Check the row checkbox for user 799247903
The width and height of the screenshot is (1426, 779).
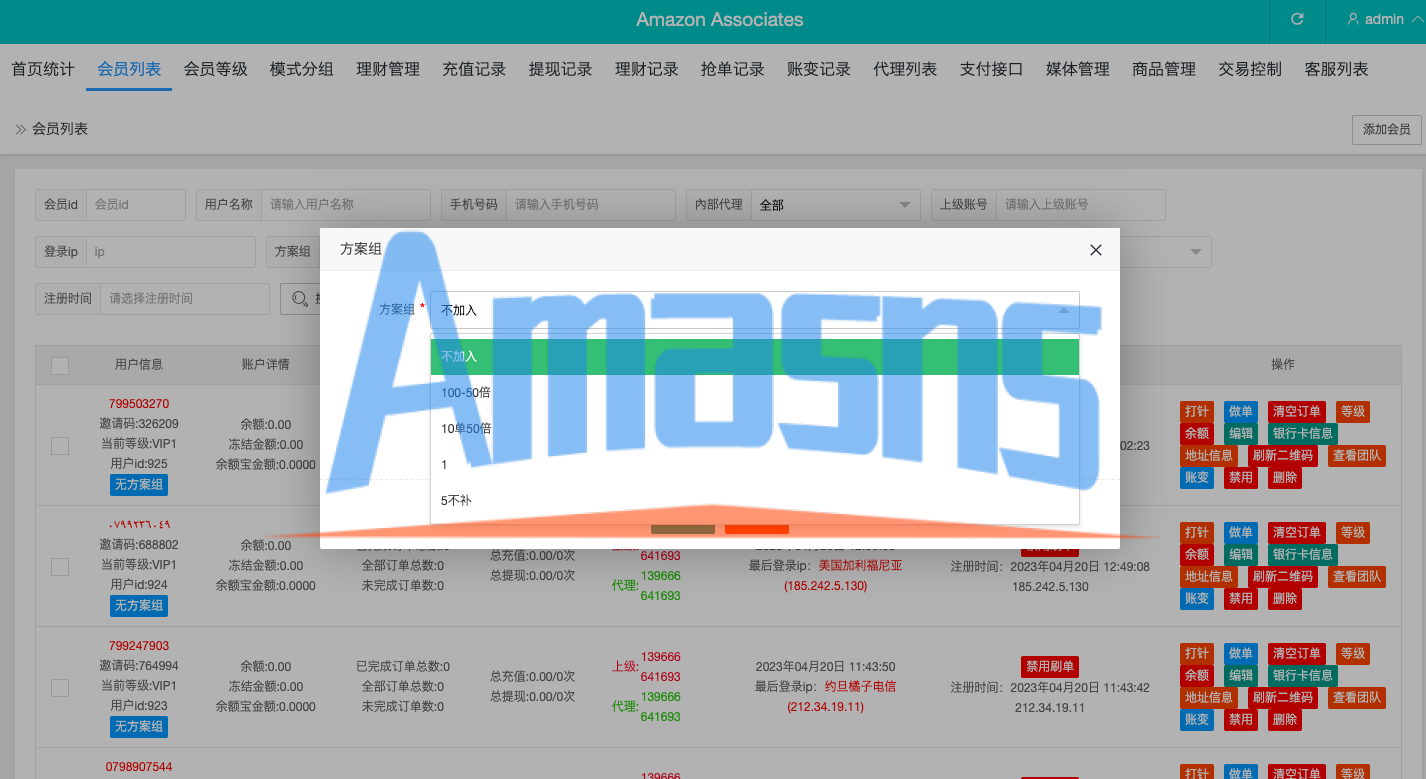60,687
